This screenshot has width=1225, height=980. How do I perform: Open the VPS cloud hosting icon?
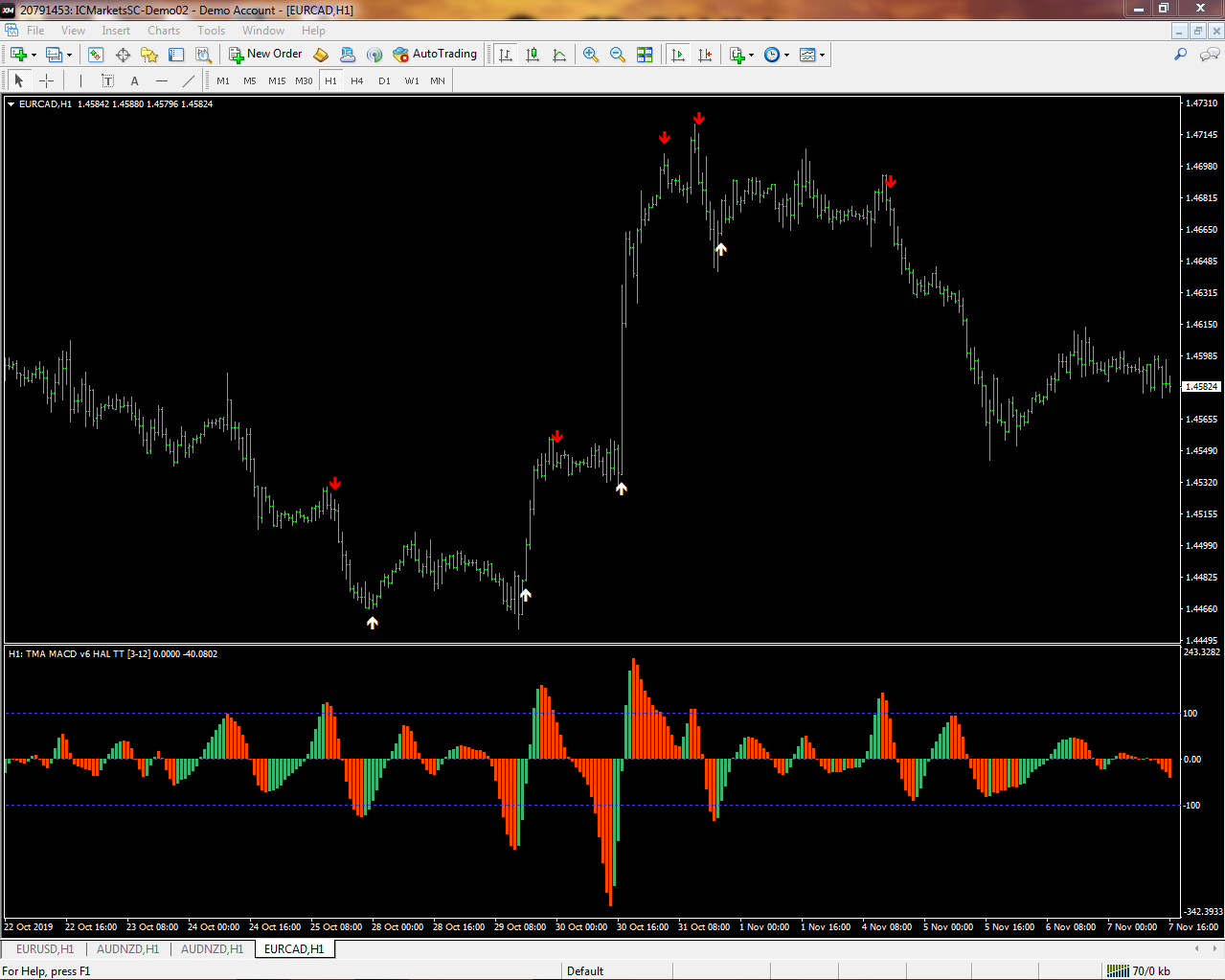pos(348,55)
